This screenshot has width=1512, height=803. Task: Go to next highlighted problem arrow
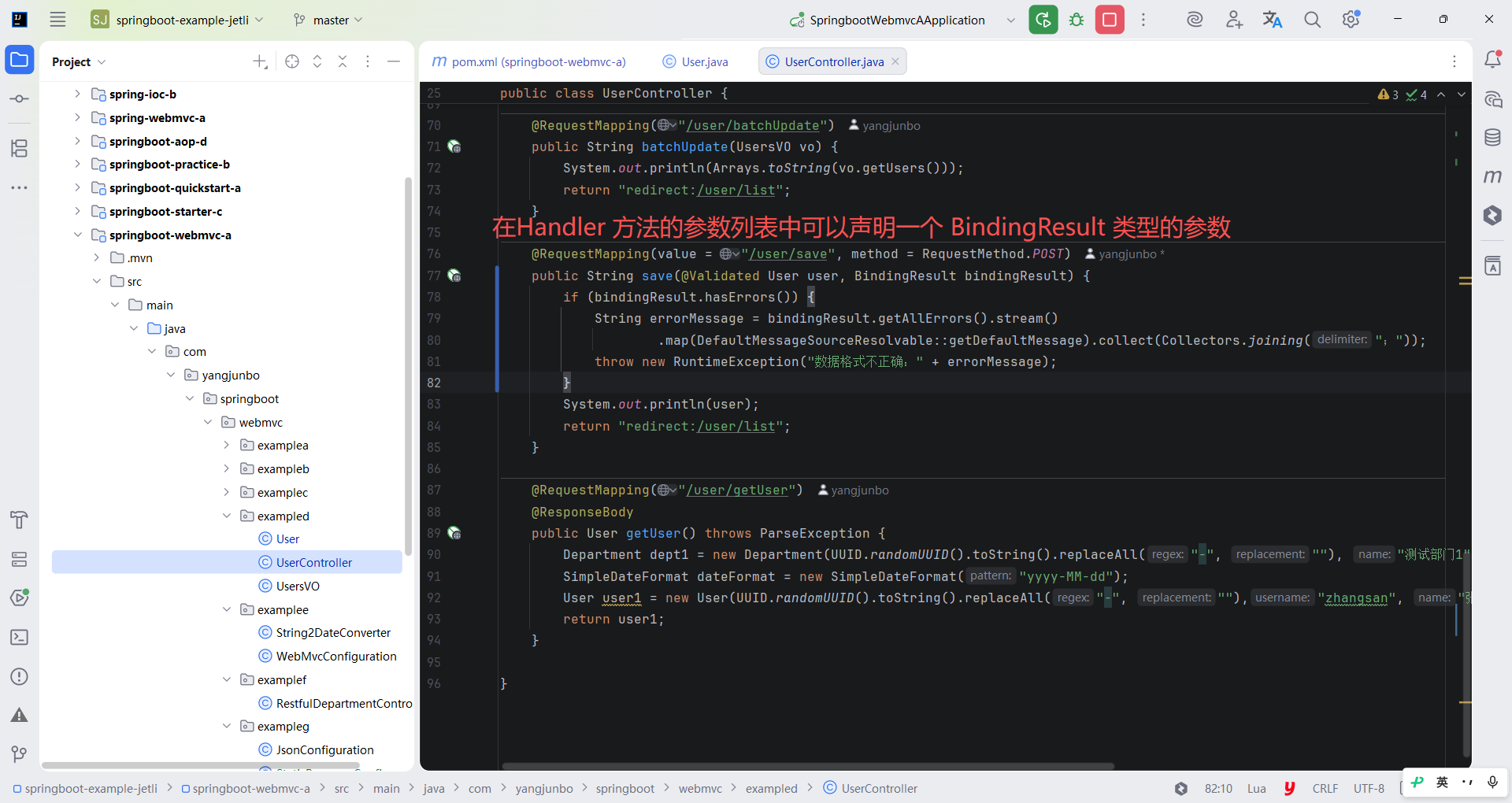click(x=1462, y=94)
